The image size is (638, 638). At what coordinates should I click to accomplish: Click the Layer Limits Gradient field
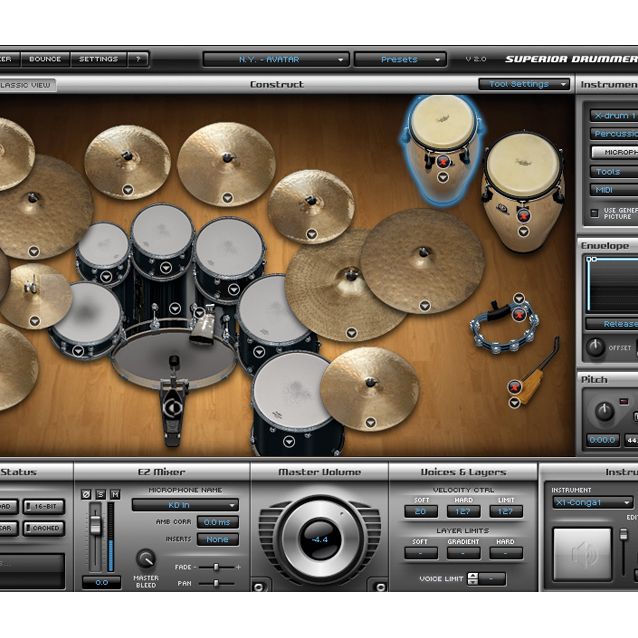pyautogui.click(x=463, y=553)
